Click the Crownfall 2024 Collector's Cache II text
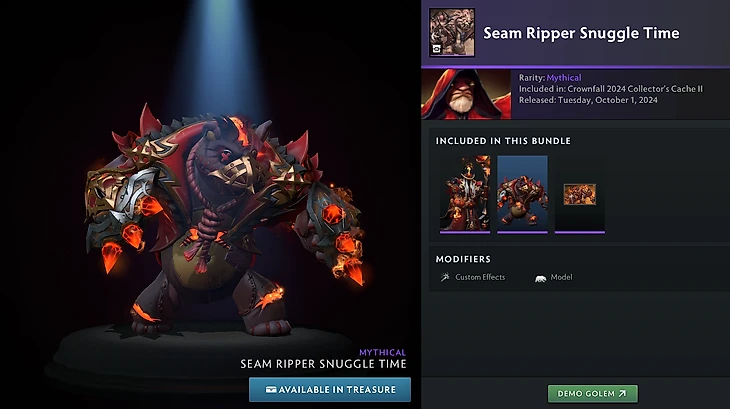Screen dimensions: 730x409 click(x=635, y=89)
